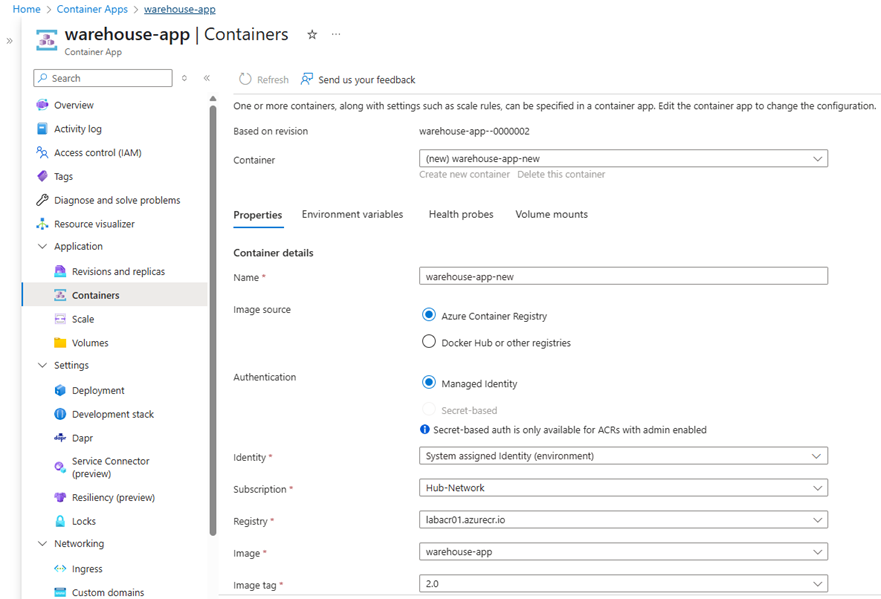Open the Registry dropdown
This screenshot has width=881, height=599.
click(623, 520)
